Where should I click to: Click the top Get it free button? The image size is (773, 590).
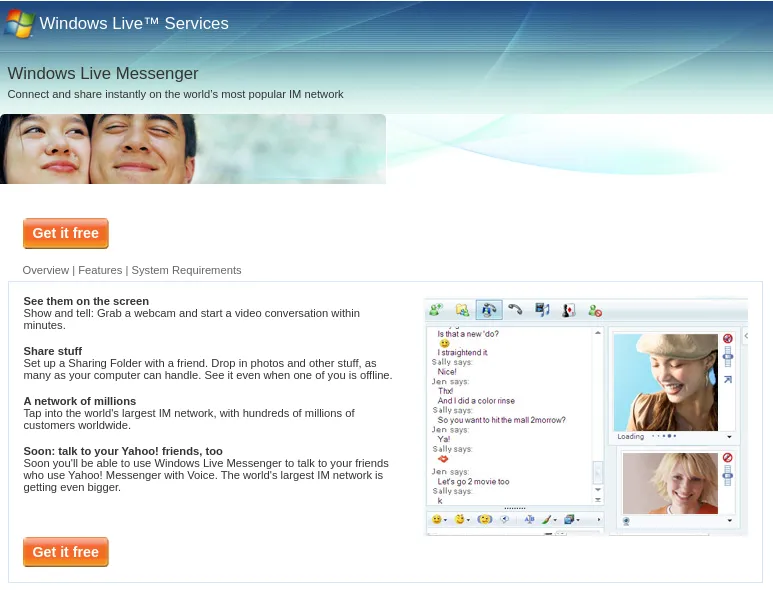point(66,233)
